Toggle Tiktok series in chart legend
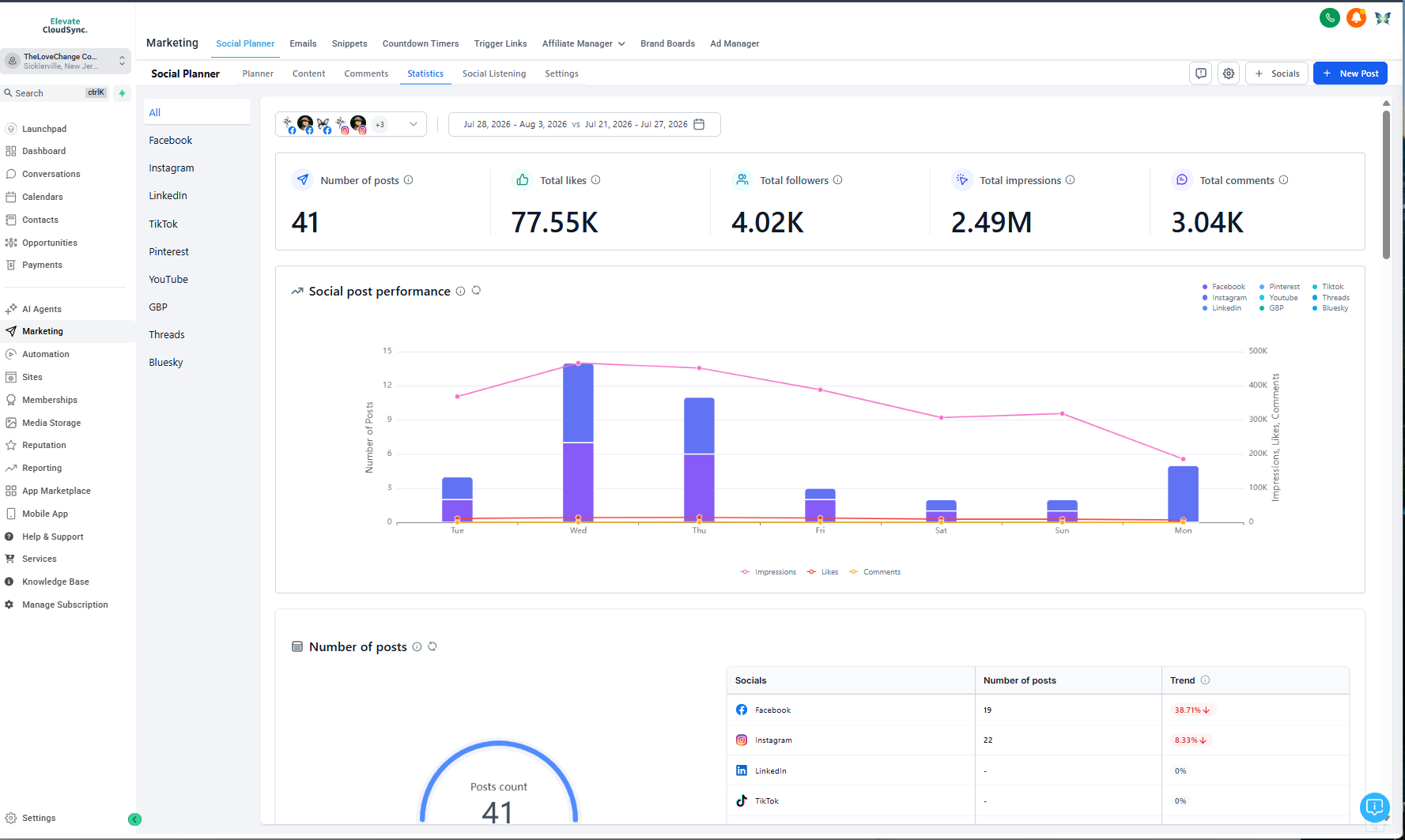Image resolution: width=1405 pixels, height=840 pixels. coord(1328,287)
